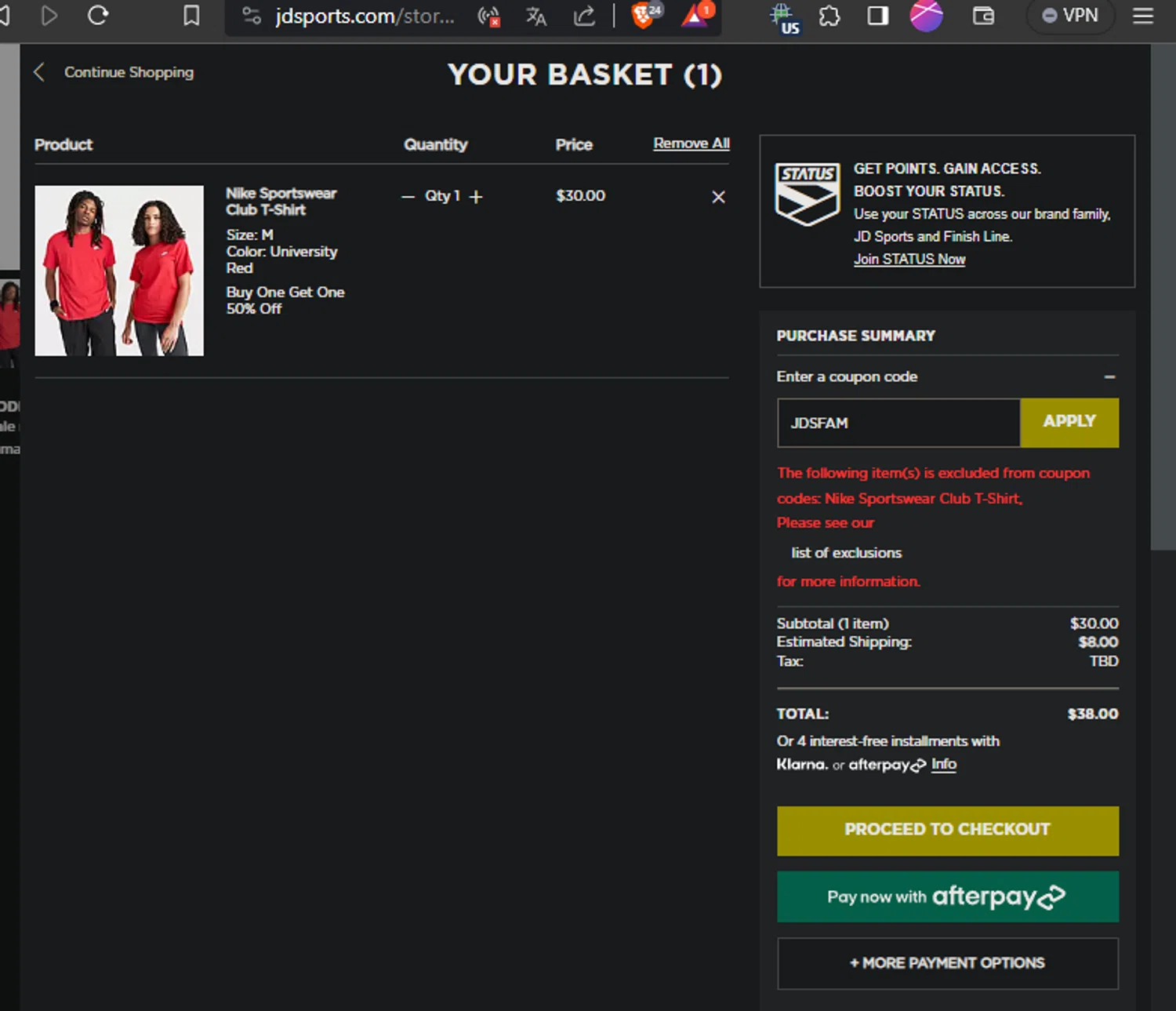This screenshot has width=1176, height=1011.
Task: Click the TOTAL $38.00 amount
Action: coord(1093,714)
